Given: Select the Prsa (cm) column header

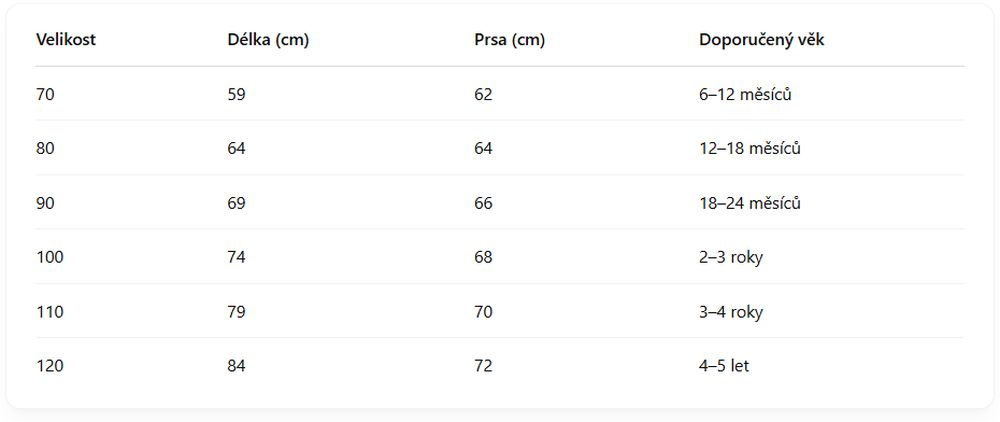Looking at the screenshot, I should coord(510,40).
